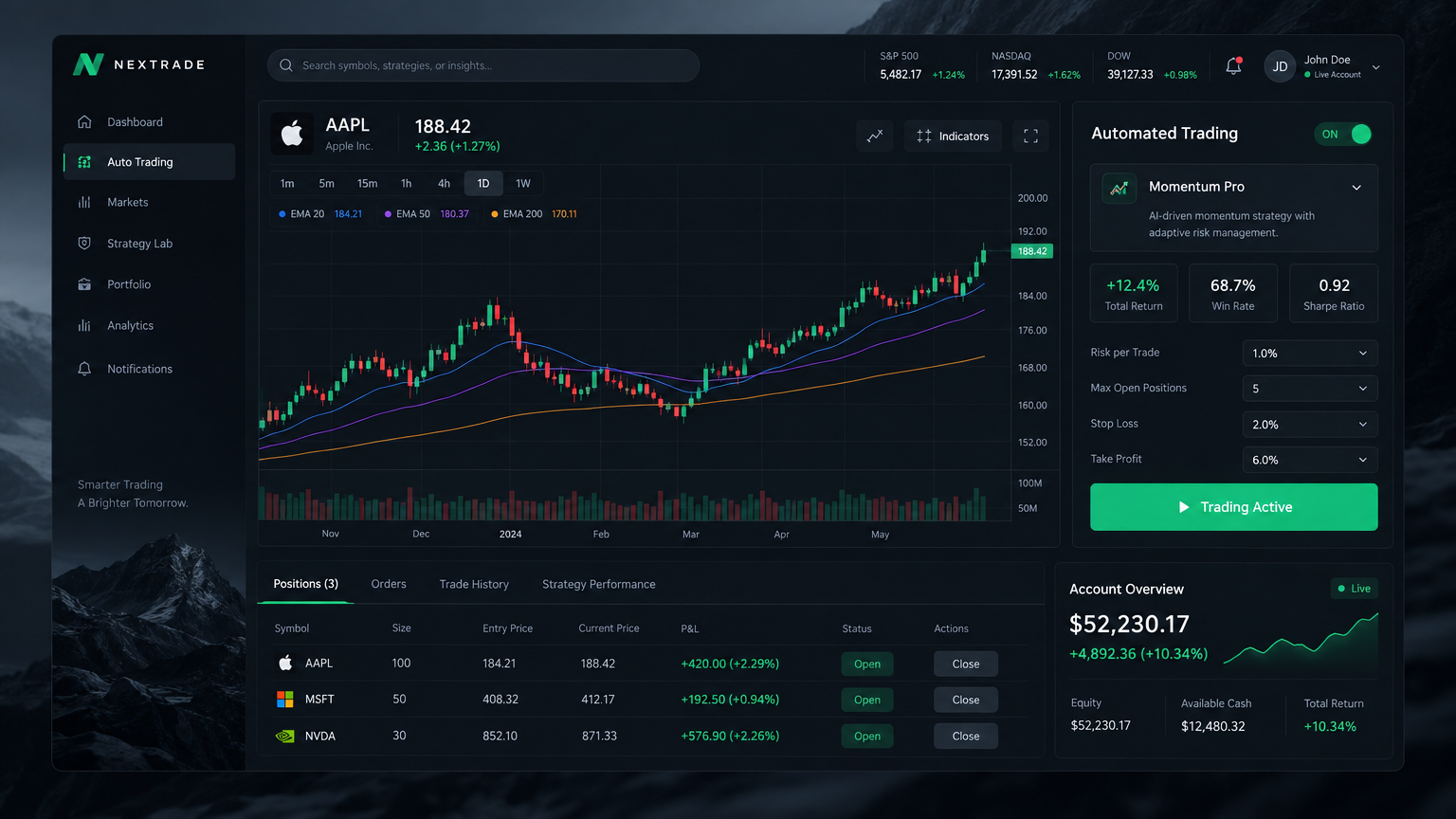
Task: Select Positions (3) tab
Action: (x=305, y=584)
